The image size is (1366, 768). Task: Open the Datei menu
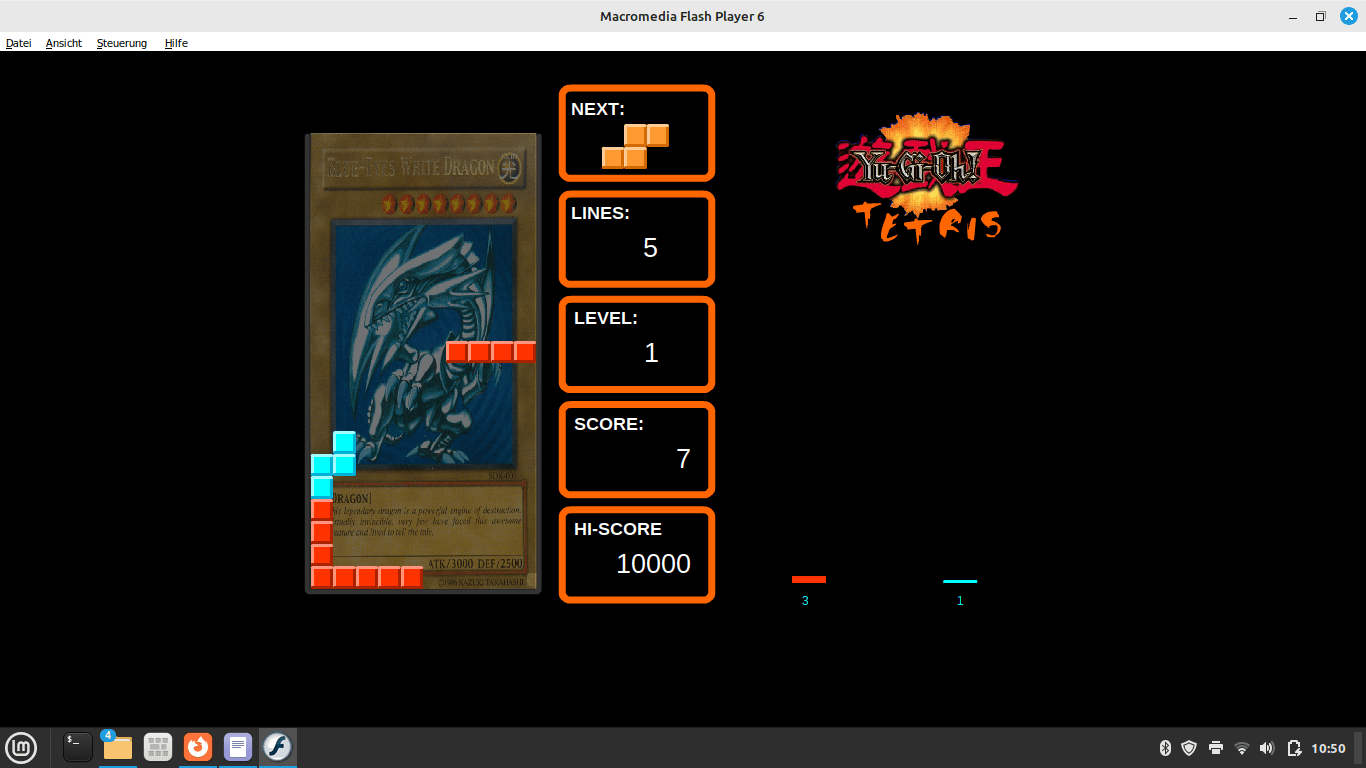[19, 43]
